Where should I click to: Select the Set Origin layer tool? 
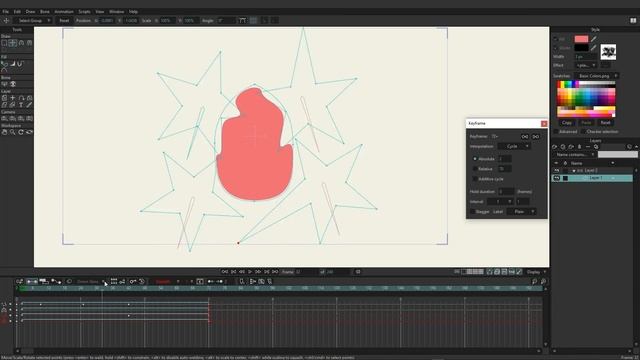[13, 98]
